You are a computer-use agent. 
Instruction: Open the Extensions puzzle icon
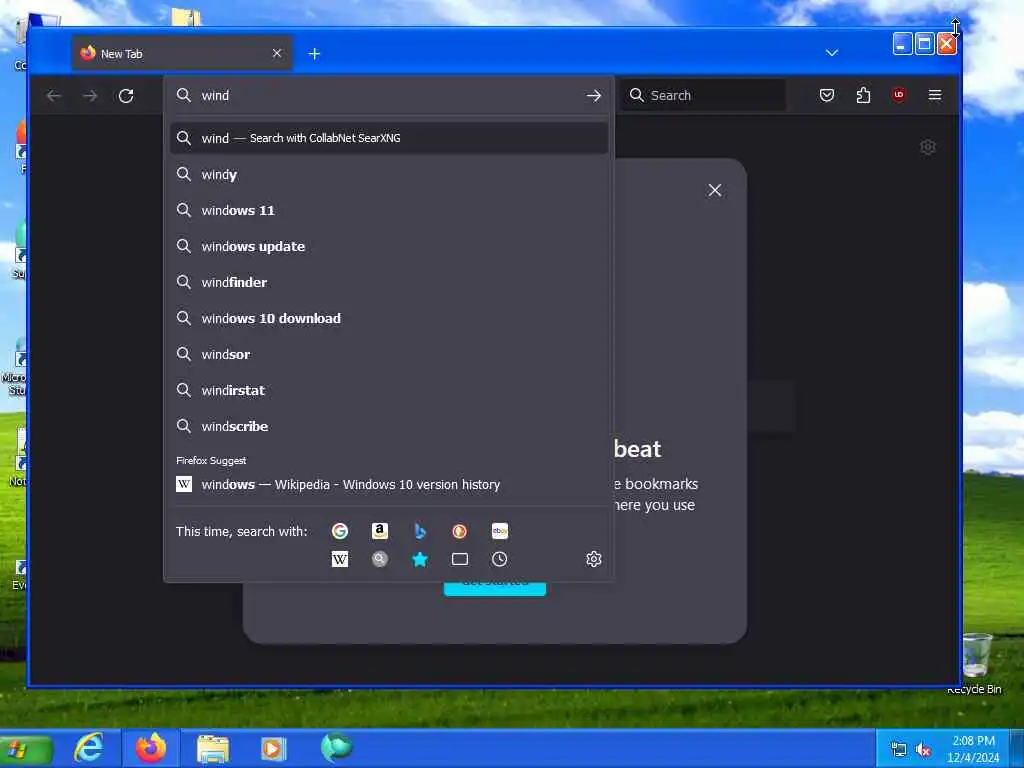(x=863, y=95)
